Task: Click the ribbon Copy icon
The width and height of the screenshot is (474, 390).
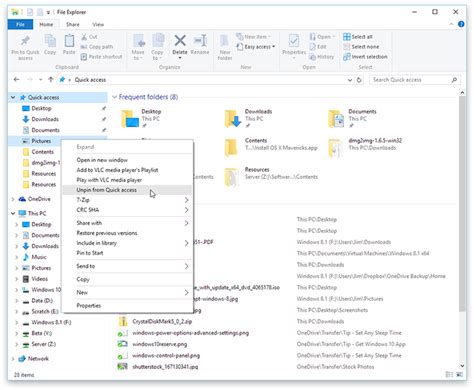Action: coord(50,41)
